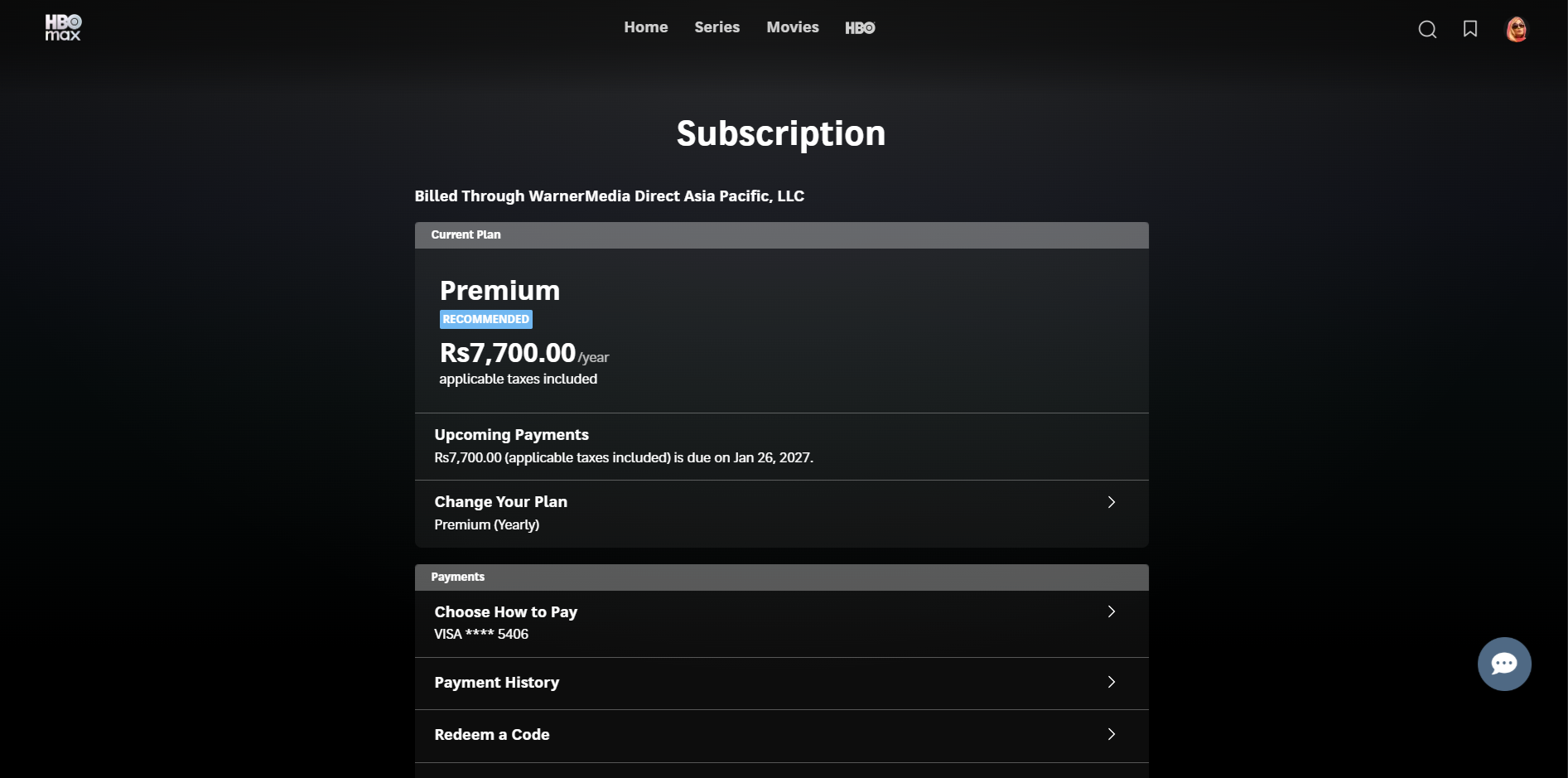View Payment History
The width and height of the screenshot is (1568, 778).
coord(496,683)
